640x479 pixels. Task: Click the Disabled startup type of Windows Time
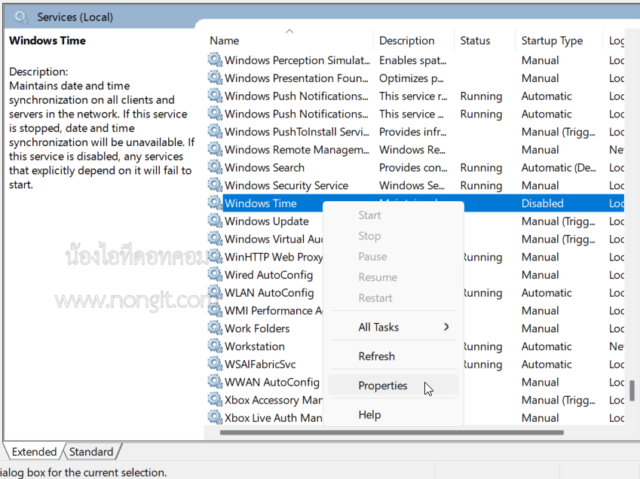(542, 203)
